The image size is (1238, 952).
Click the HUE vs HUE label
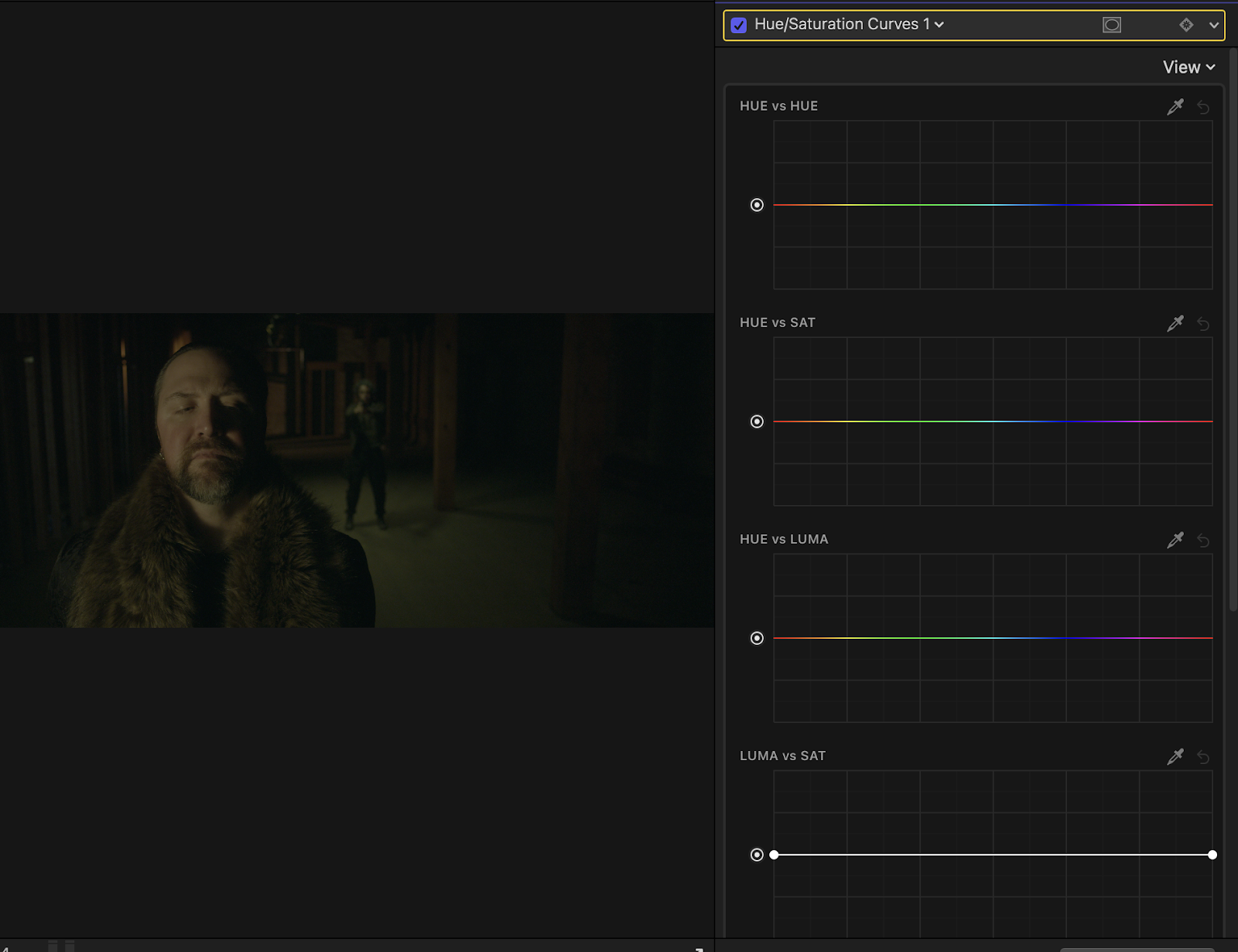778,106
